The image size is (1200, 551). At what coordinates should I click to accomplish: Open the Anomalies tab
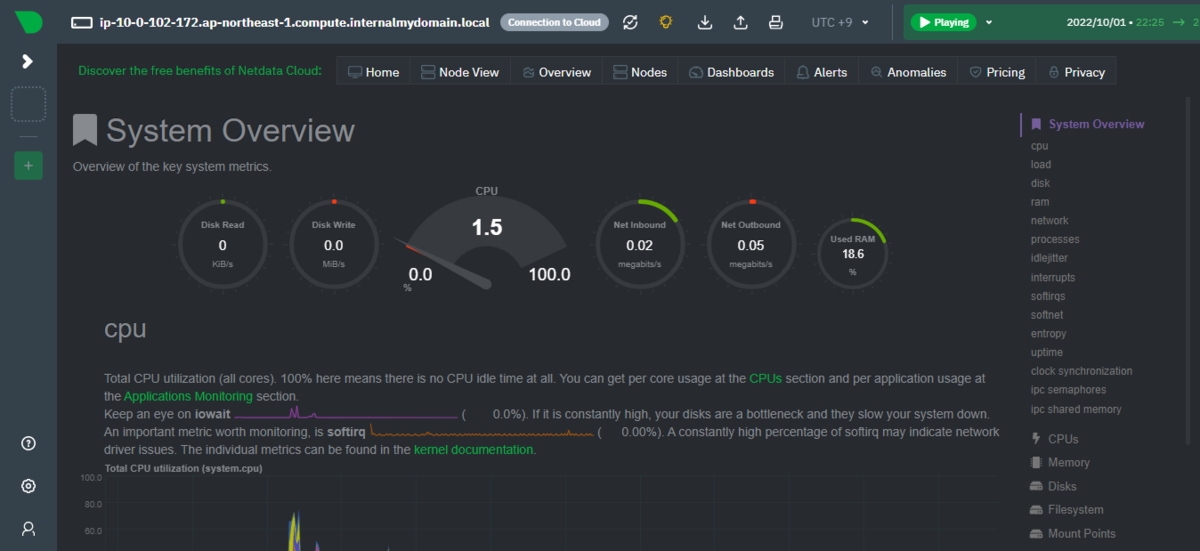tap(908, 72)
